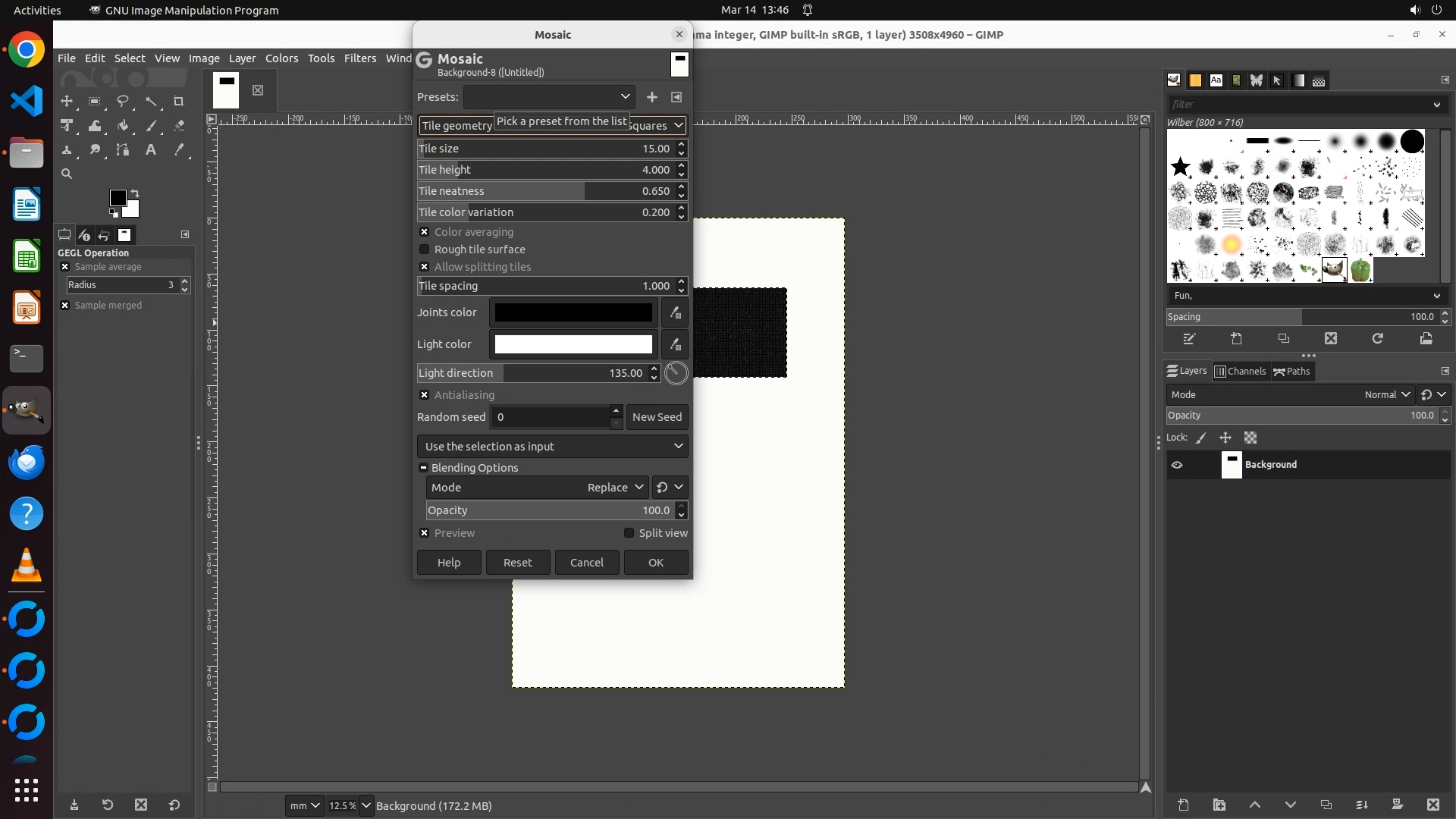Viewport: 1456px width, 819px height.
Task: Click the save preset plus icon
Action: [651, 97]
